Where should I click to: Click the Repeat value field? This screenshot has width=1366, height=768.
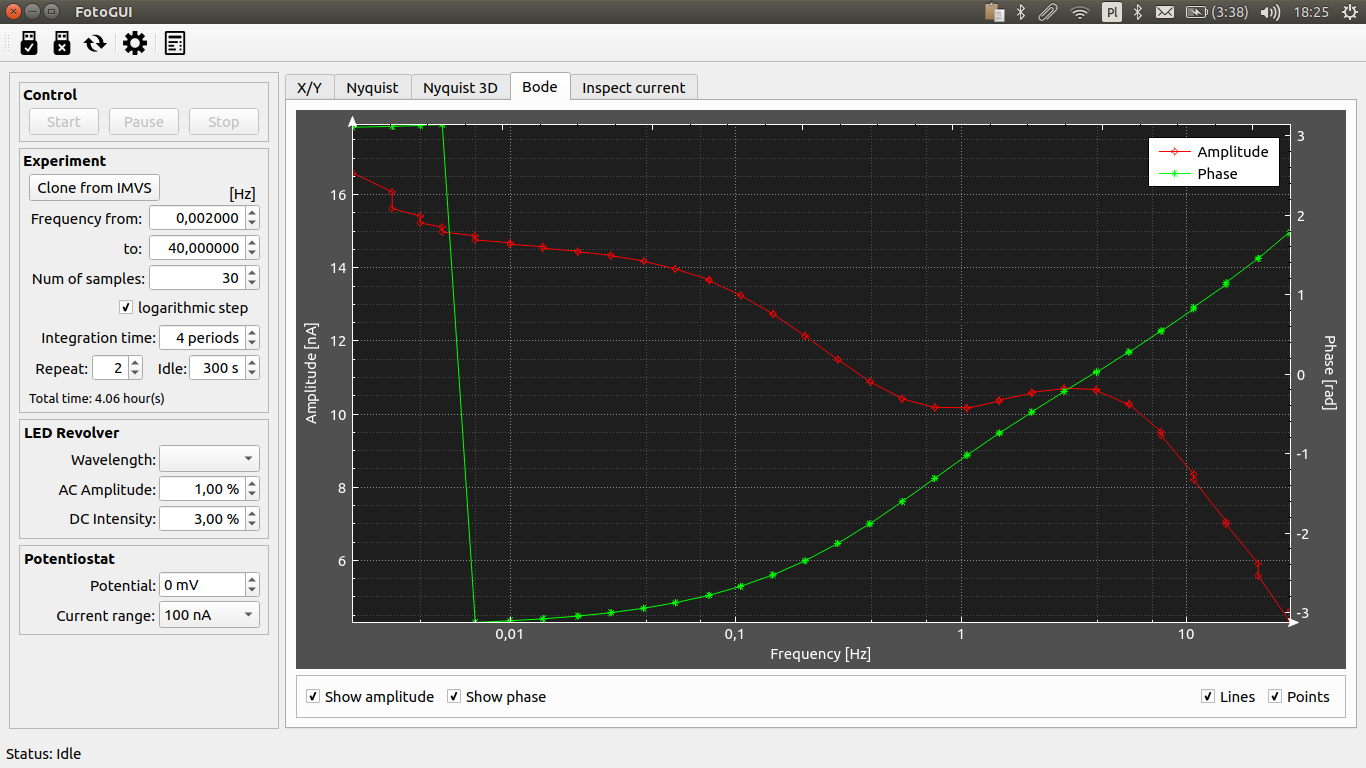point(111,368)
